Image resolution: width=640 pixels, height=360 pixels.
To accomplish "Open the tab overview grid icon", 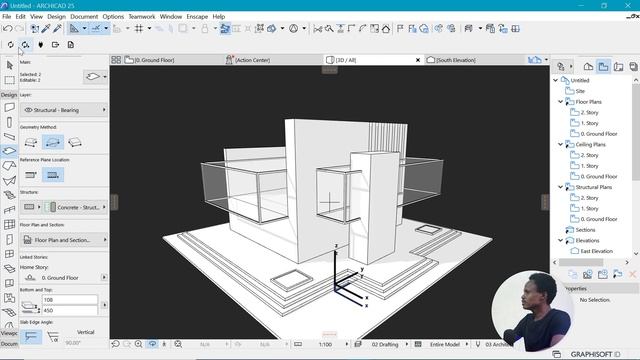I will (116, 60).
